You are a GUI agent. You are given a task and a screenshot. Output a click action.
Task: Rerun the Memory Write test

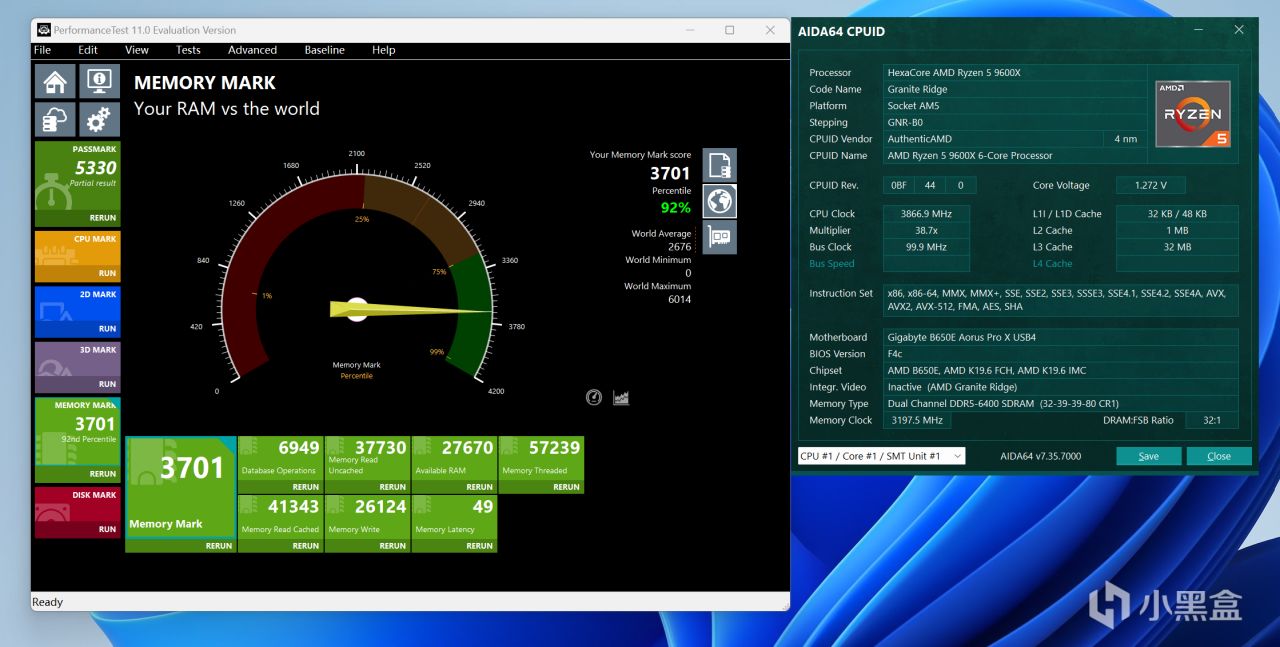[x=393, y=546]
